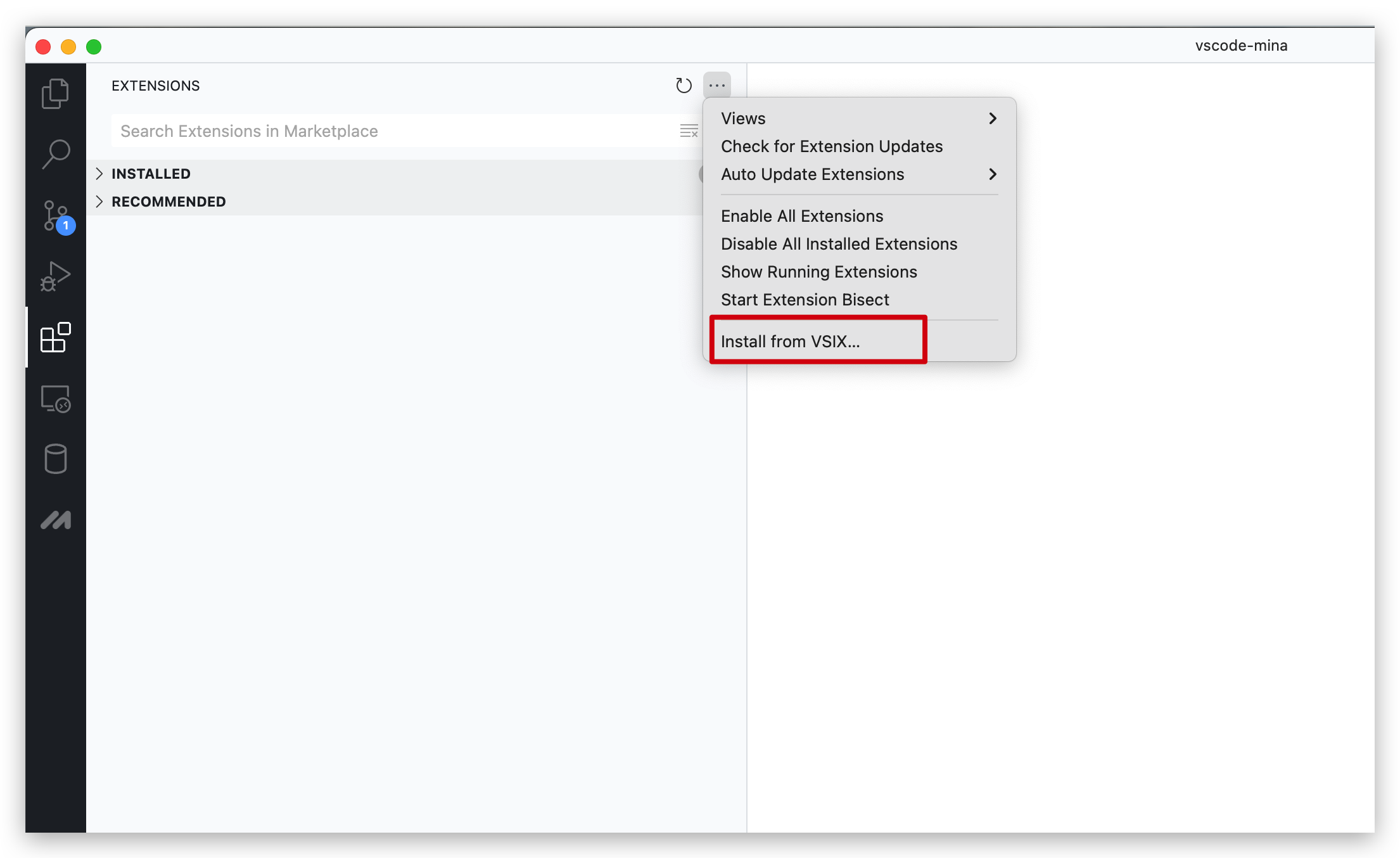Close the window with red button
The image size is (1400, 858).
point(43,47)
